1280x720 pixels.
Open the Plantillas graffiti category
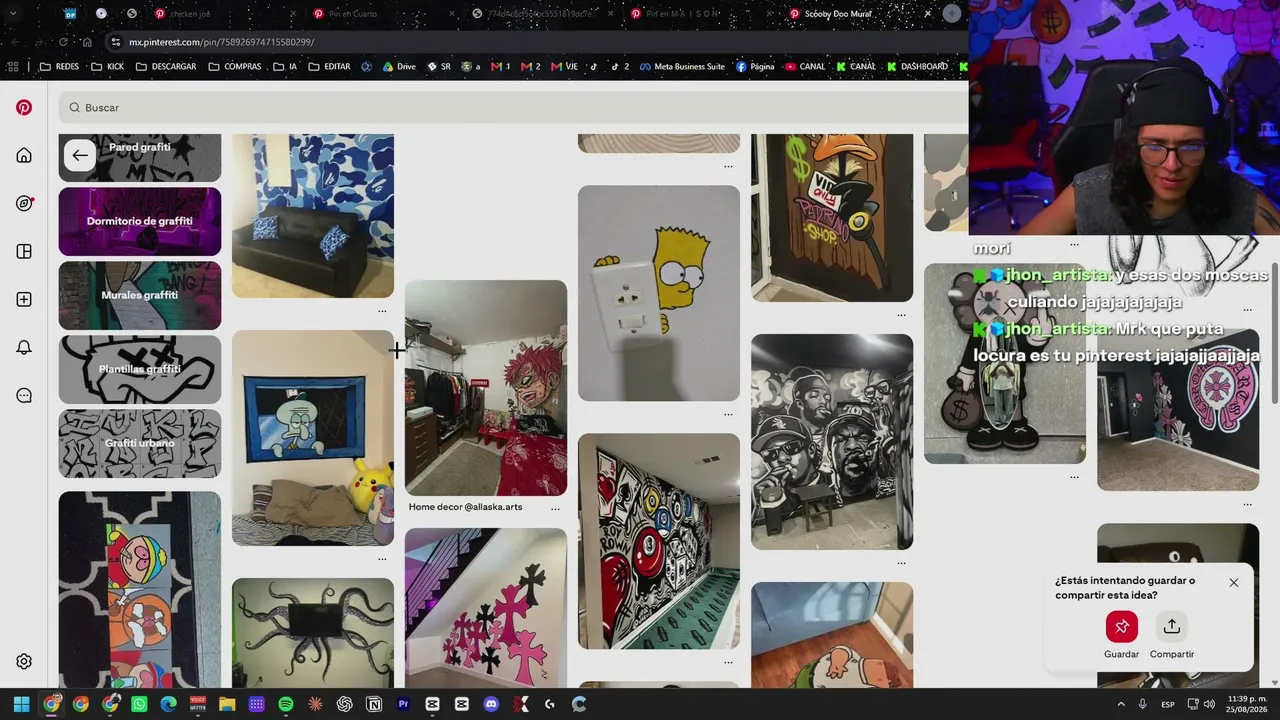point(140,369)
